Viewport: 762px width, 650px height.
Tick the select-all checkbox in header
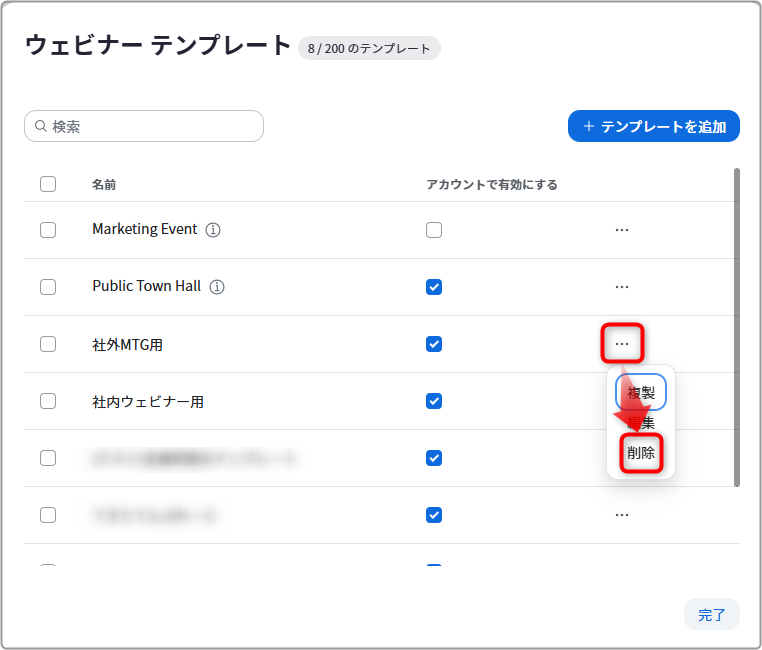[48, 184]
